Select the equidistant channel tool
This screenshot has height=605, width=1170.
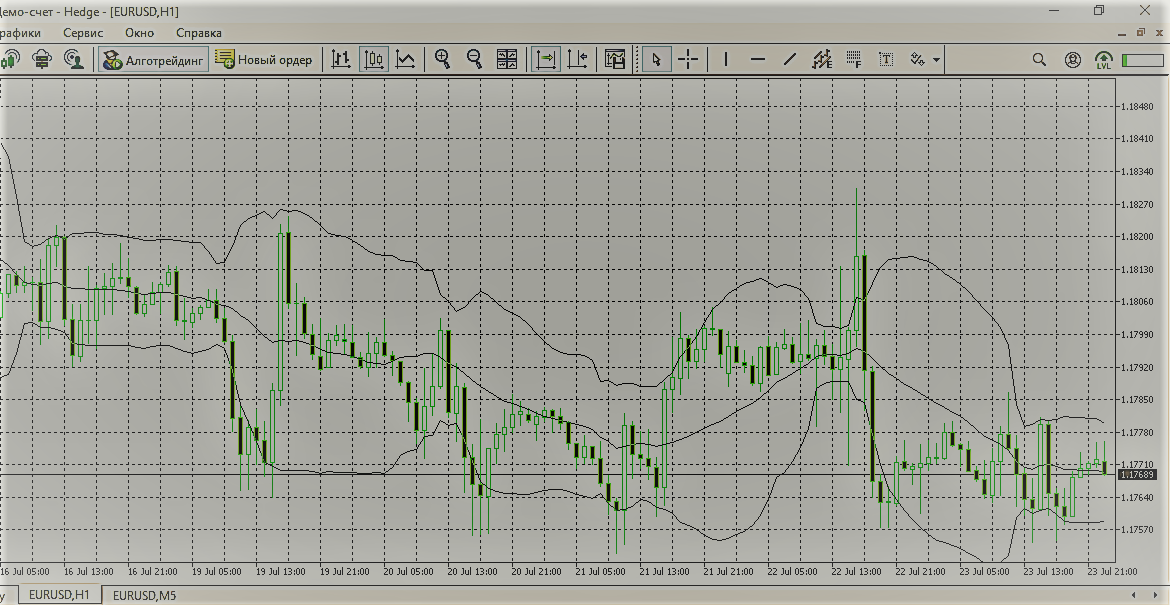click(x=822, y=59)
